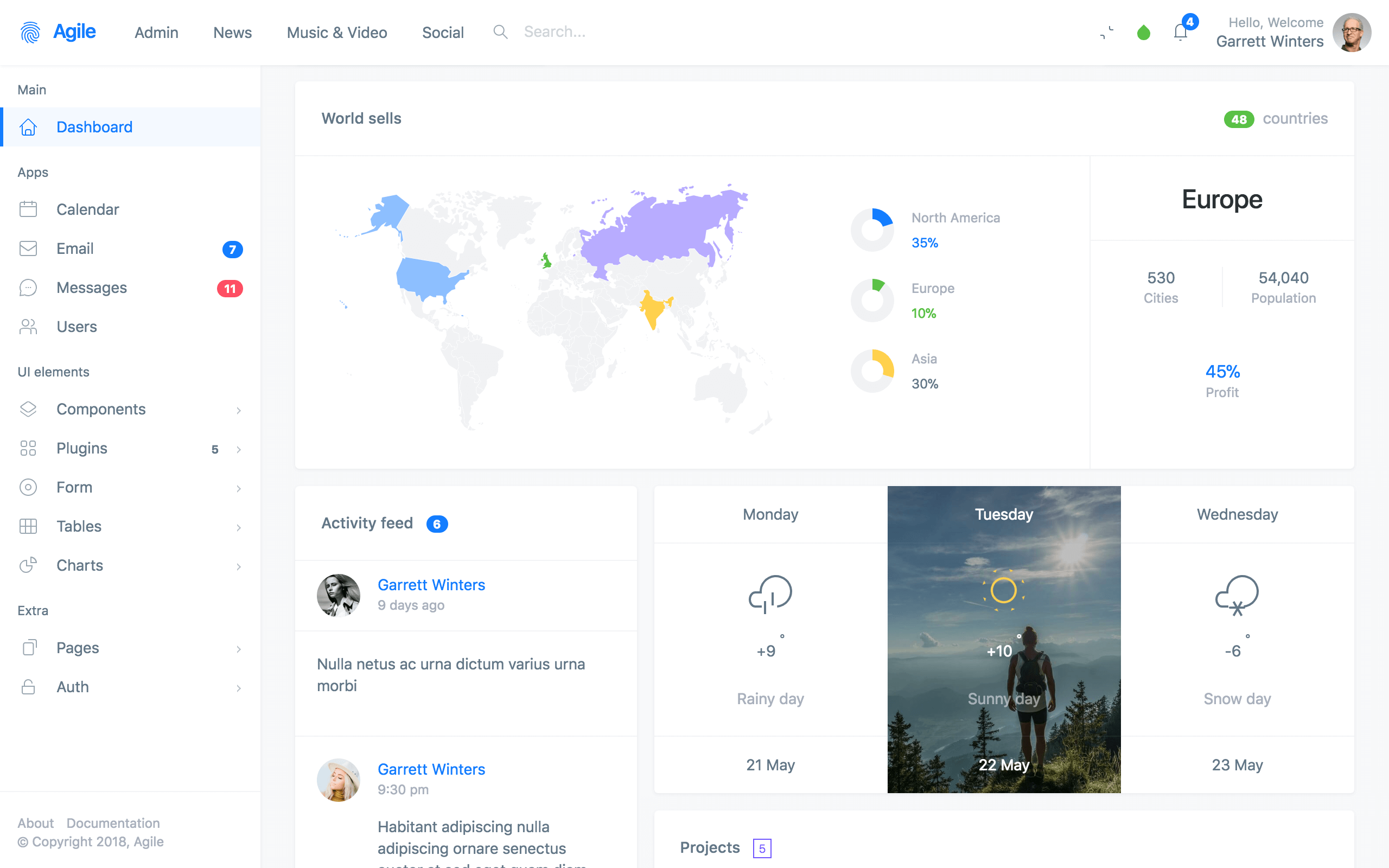This screenshot has height=868, width=1389.
Task: Click the 530 Cities value
Action: tap(1161, 278)
